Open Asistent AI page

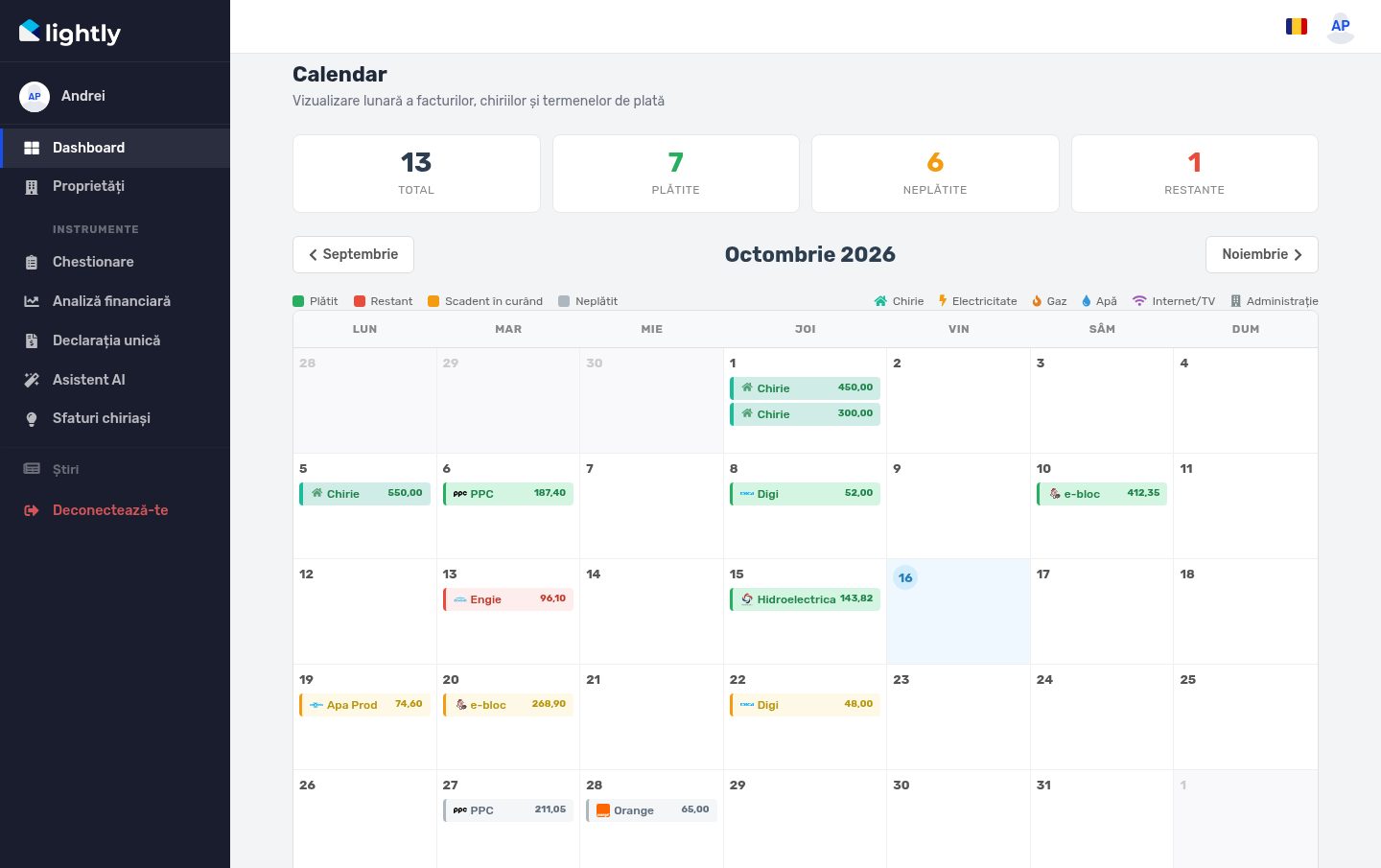115,380
